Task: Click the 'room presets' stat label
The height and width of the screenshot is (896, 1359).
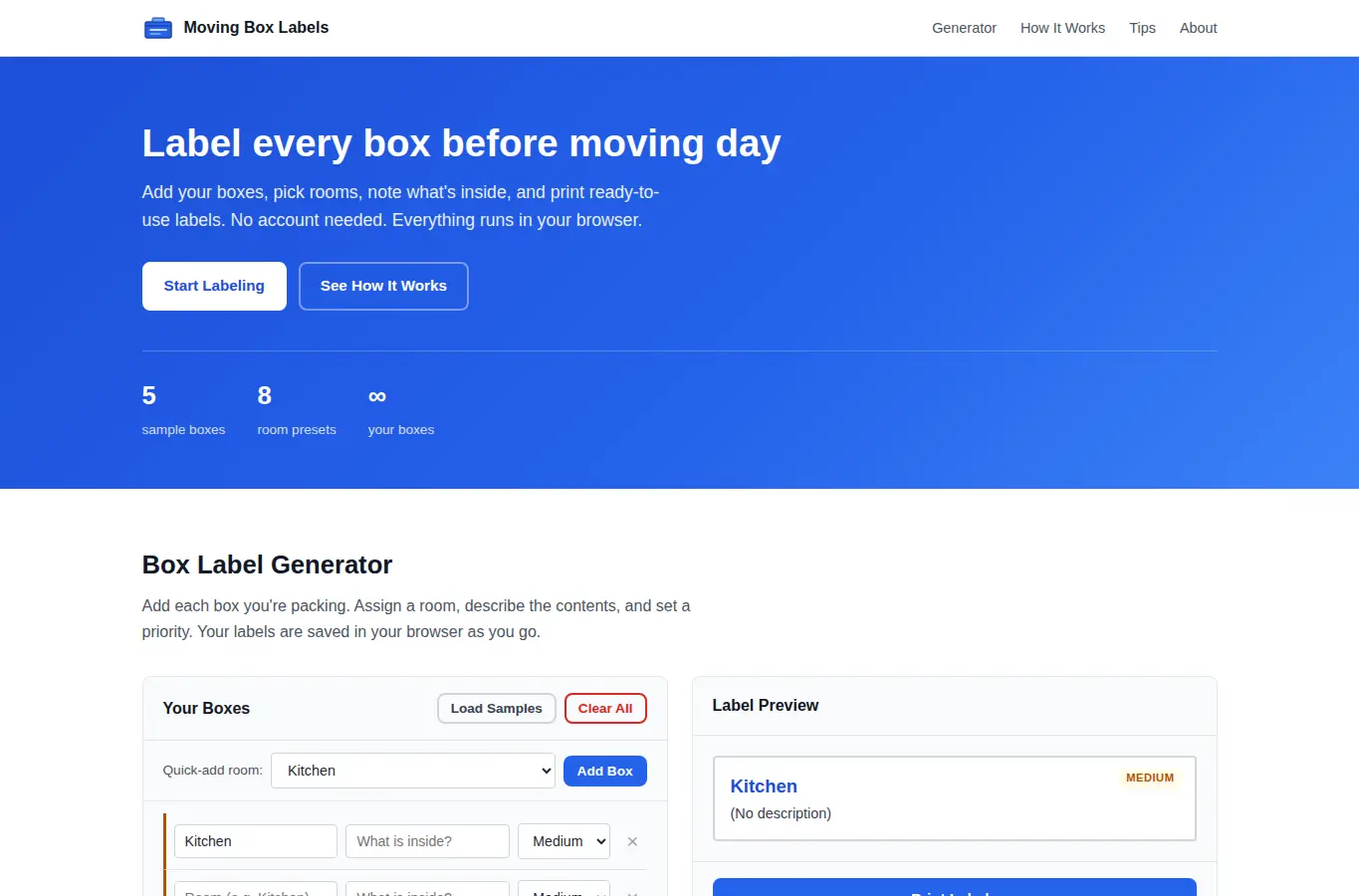Action: pos(297,430)
